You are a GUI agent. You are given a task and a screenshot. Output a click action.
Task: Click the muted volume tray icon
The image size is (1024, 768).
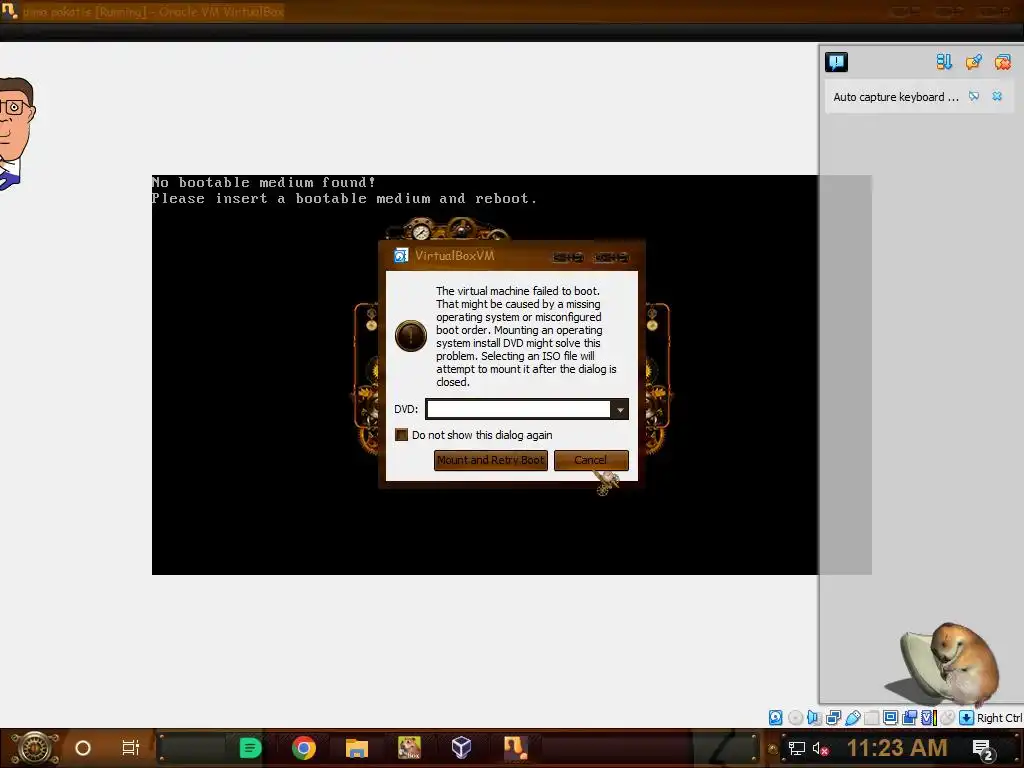[820, 748]
